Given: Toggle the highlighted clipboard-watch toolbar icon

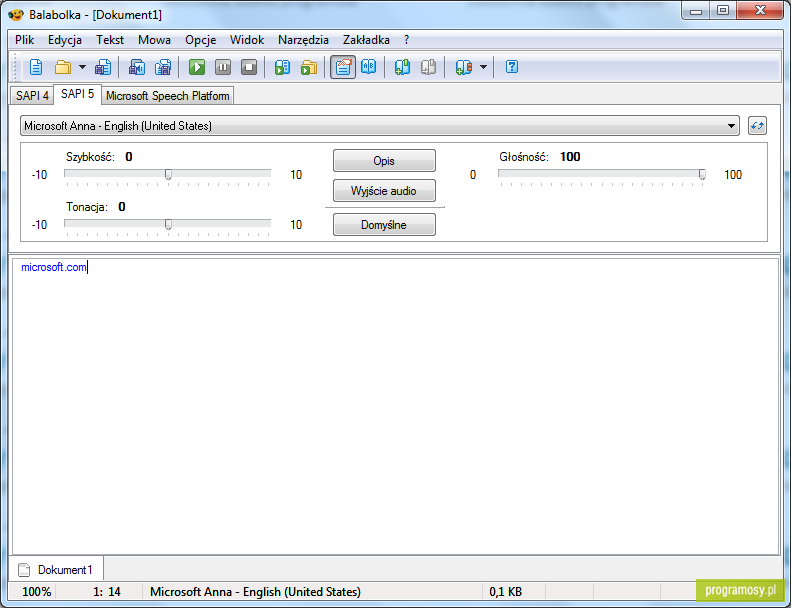Looking at the screenshot, I should (343, 67).
